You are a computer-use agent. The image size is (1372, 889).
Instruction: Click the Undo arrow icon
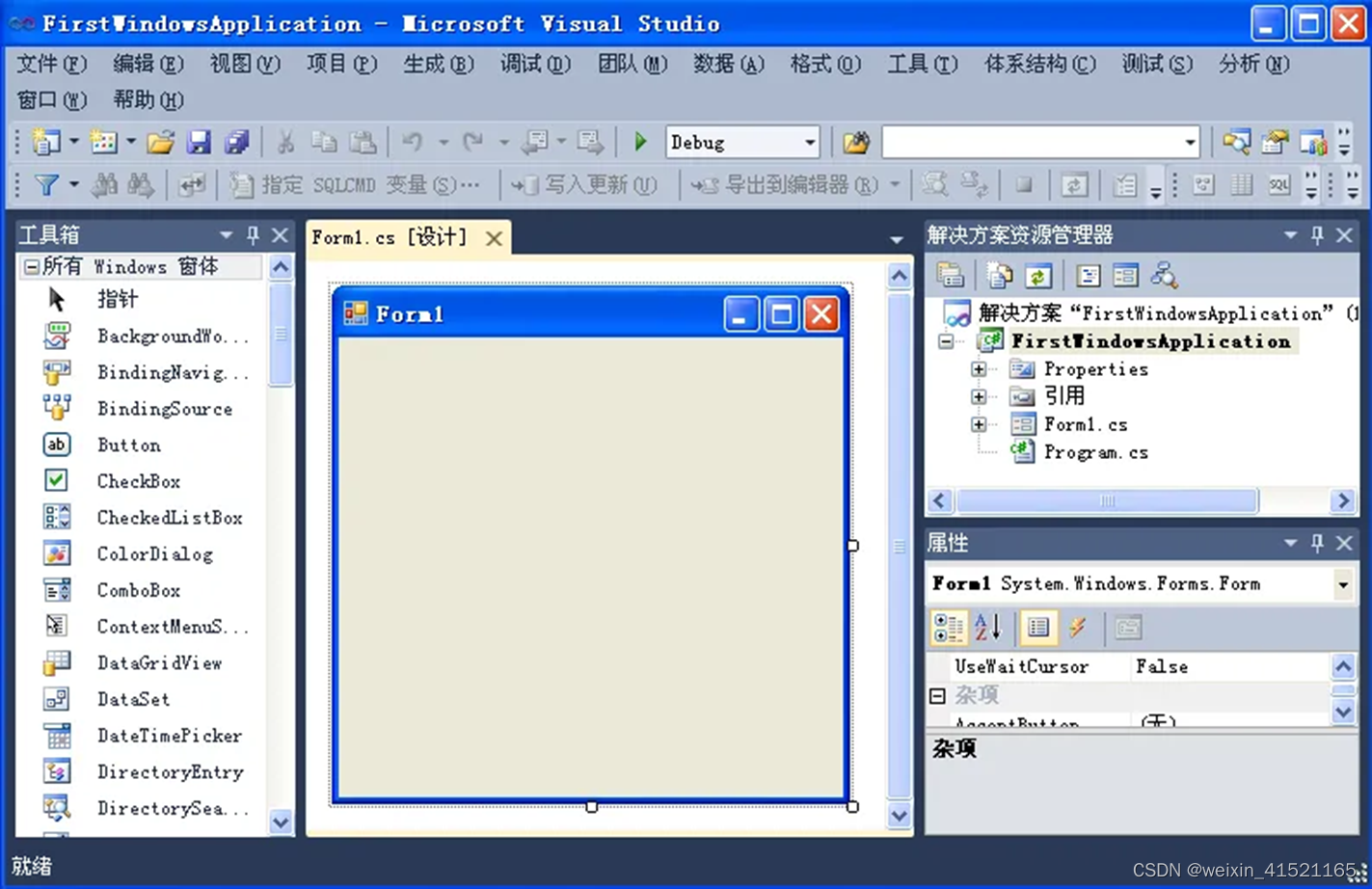pos(413,143)
